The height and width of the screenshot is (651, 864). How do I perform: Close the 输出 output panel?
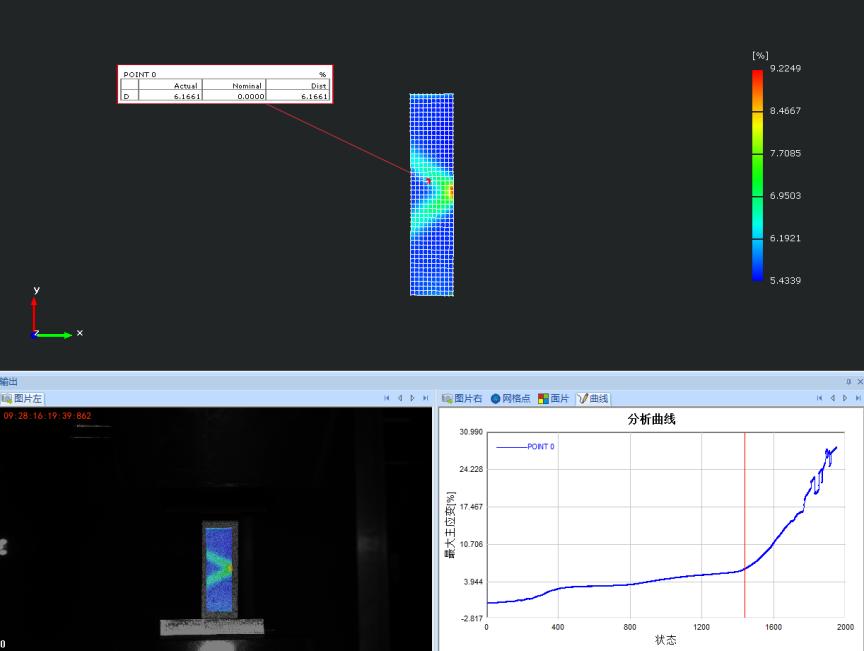[x=858, y=382]
